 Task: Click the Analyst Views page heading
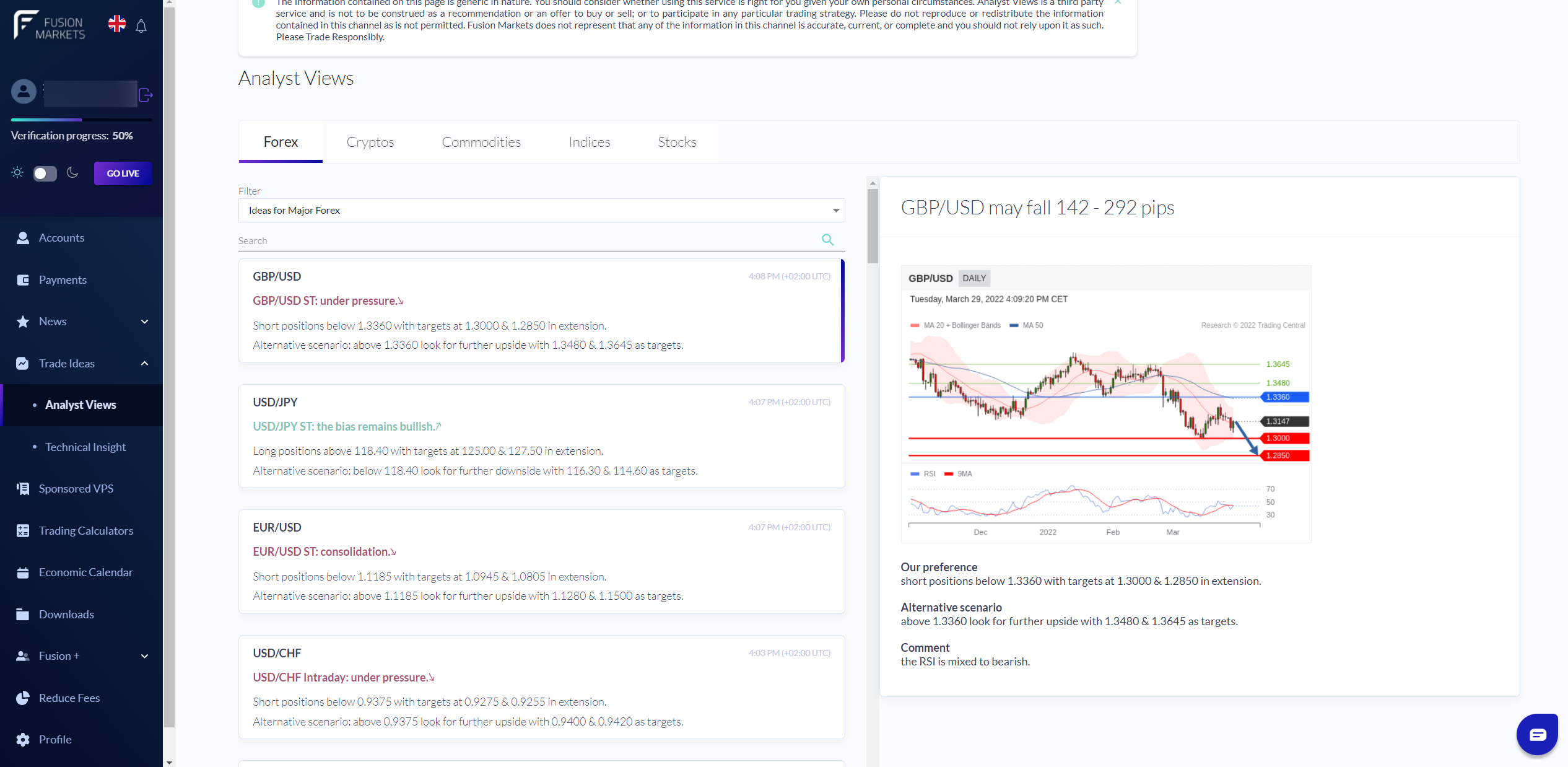coord(296,79)
